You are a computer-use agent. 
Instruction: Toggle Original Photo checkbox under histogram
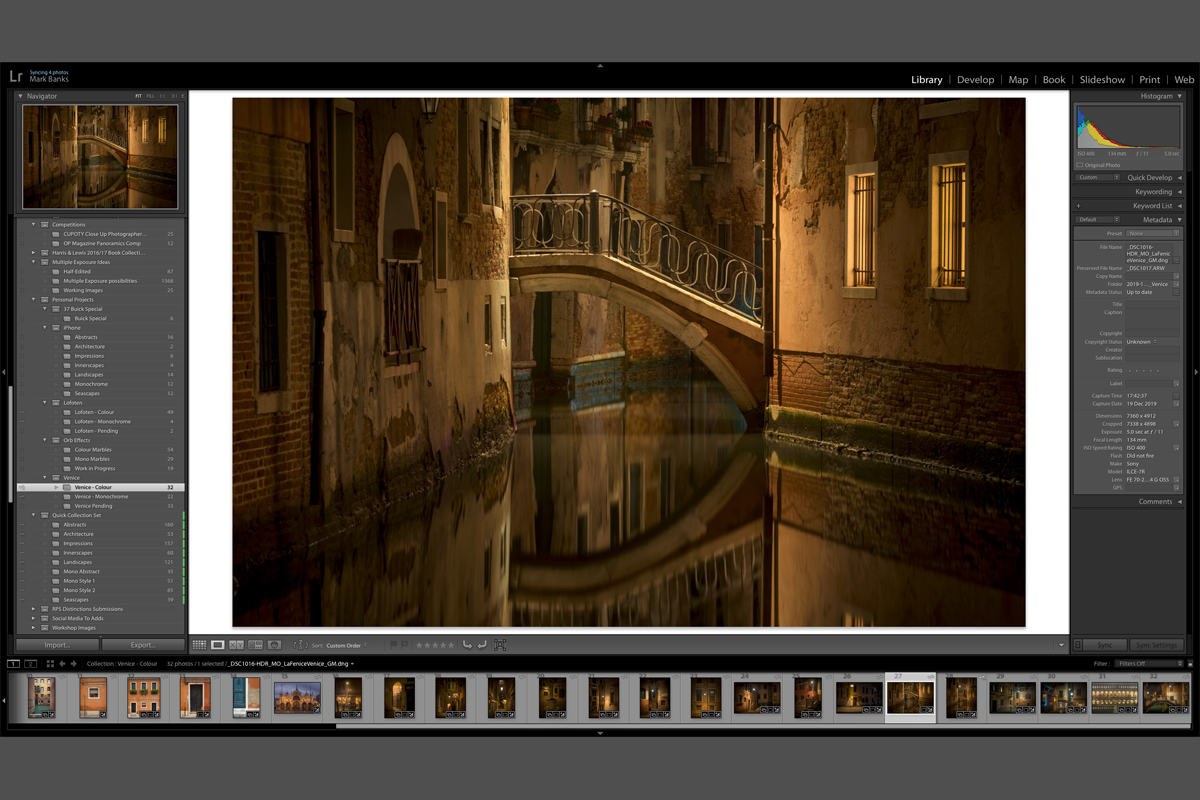1080,165
